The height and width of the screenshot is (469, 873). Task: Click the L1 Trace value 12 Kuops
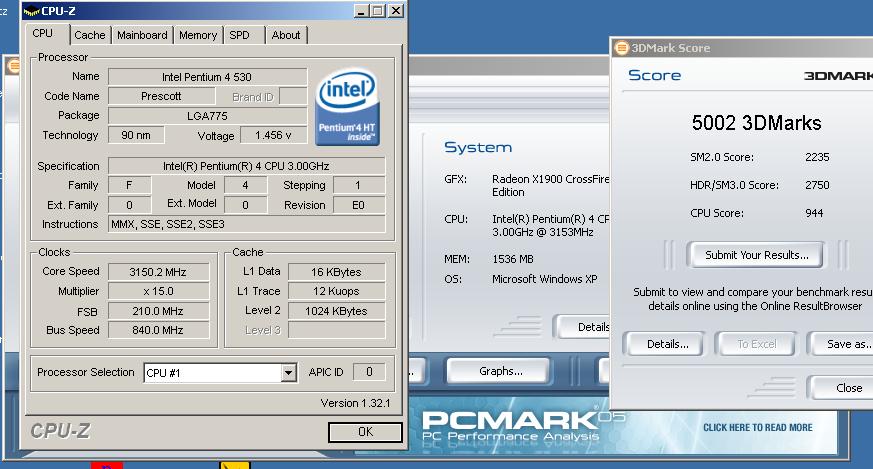336,291
